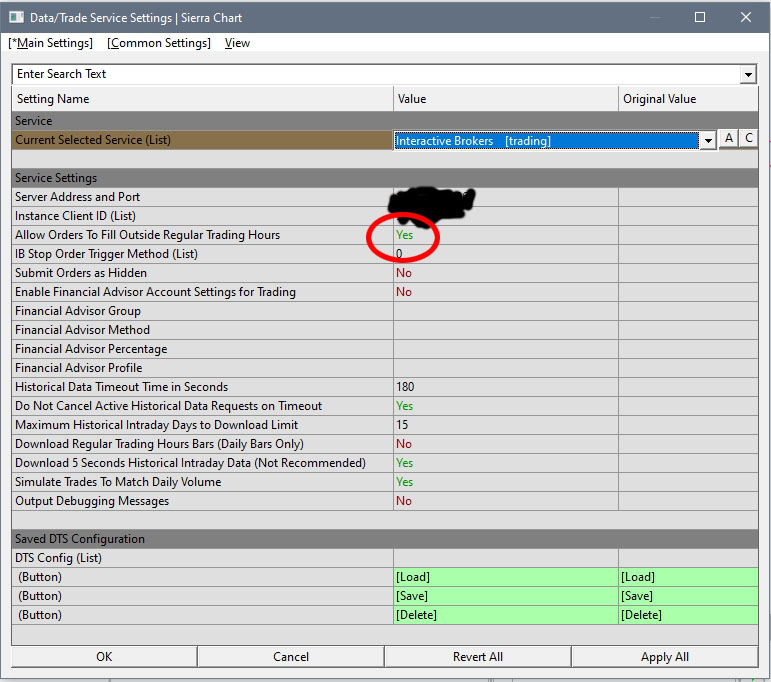Open Instance Client ID list value

click(x=505, y=216)
